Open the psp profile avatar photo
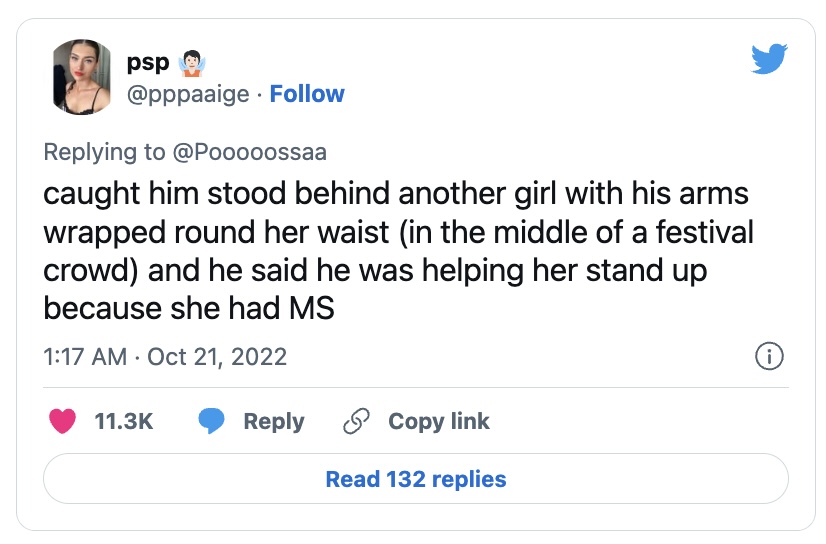826x544 pixels. tap(82, 77)
